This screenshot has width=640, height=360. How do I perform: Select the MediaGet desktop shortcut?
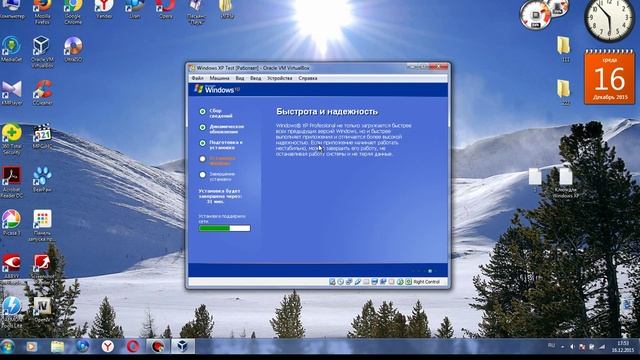(x=11, y=49)
